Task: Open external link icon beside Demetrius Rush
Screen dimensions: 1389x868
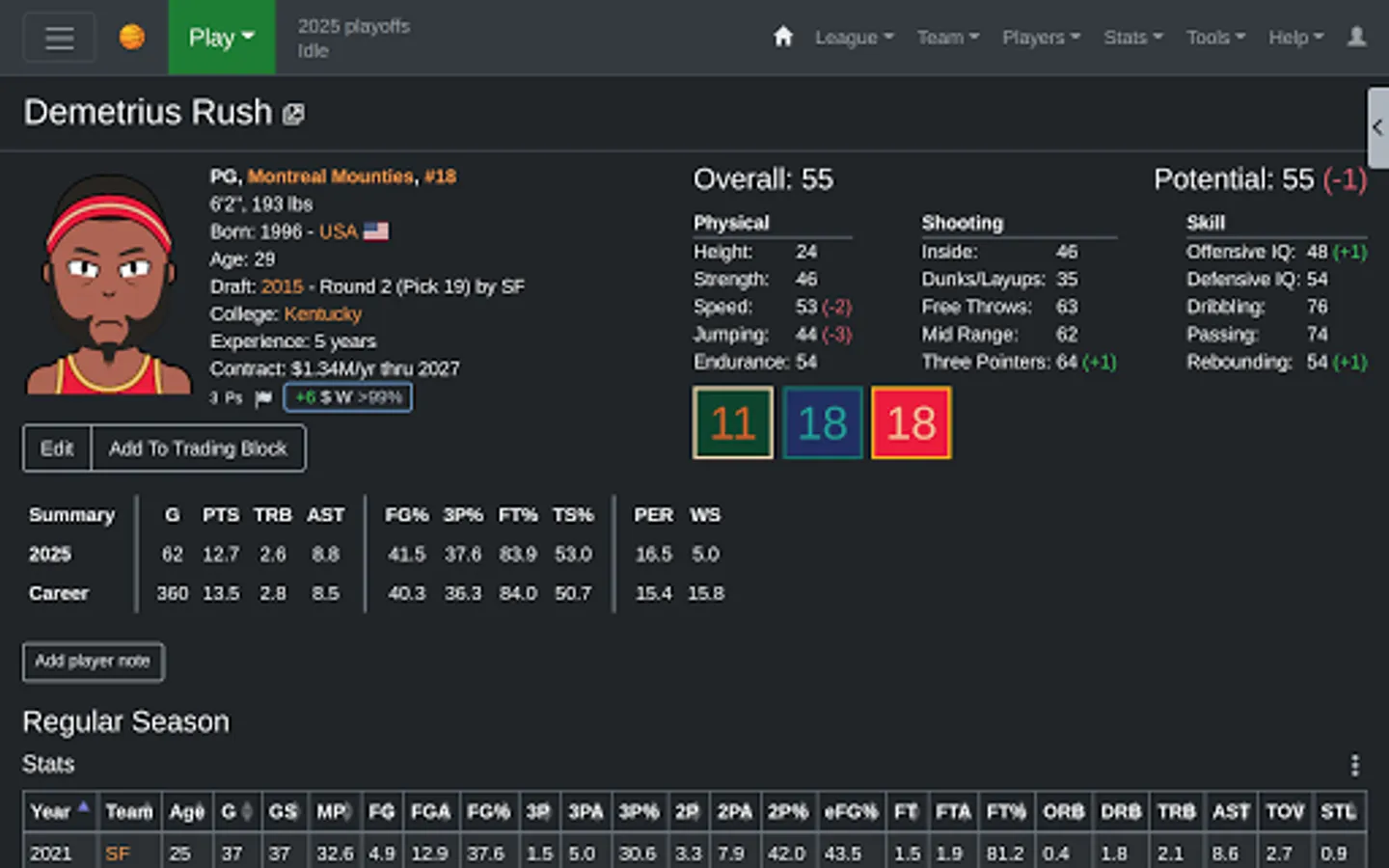Action: click(x=293, y=115)
